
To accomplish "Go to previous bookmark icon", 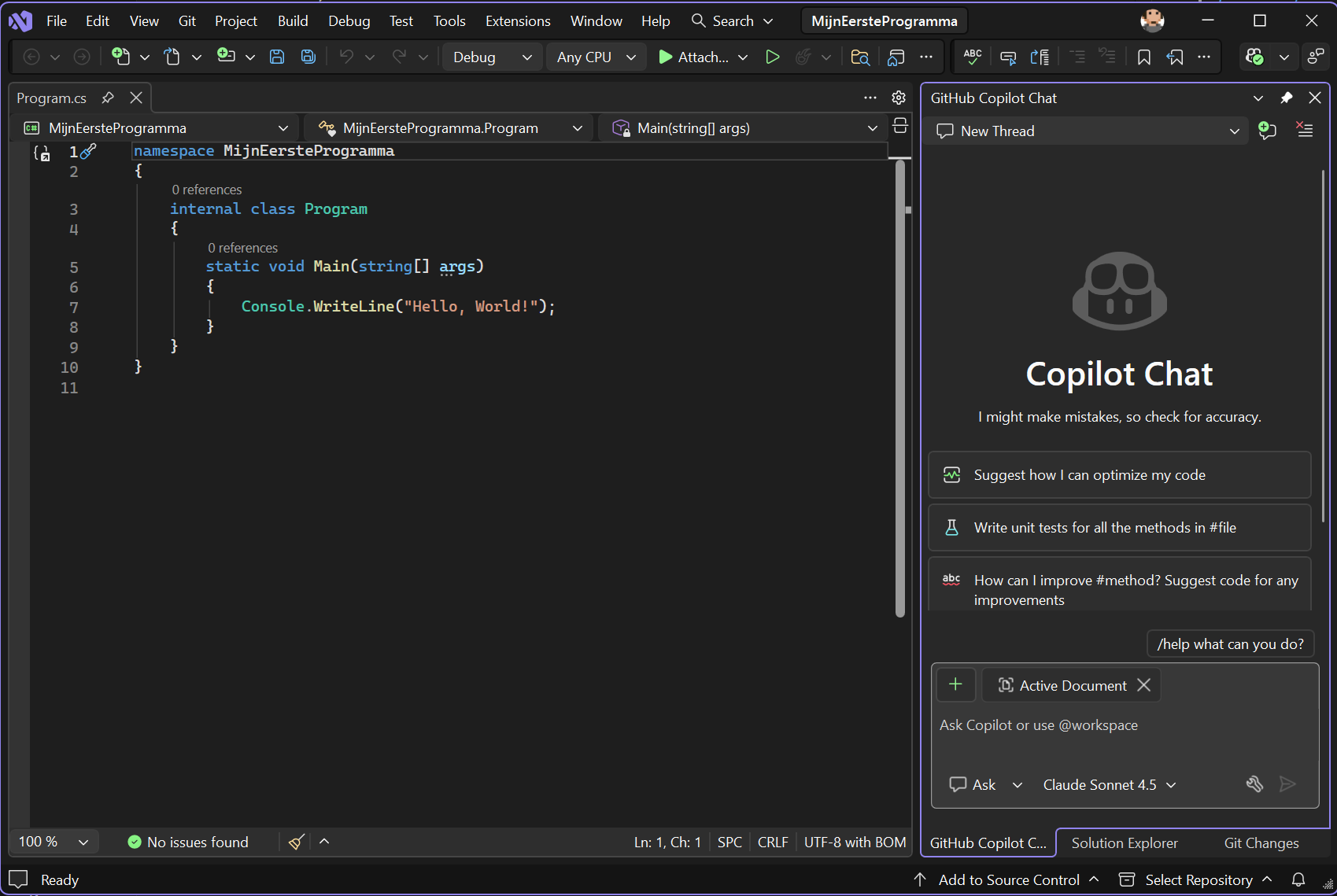I will pyautogui.click(x=1175, y=57).
